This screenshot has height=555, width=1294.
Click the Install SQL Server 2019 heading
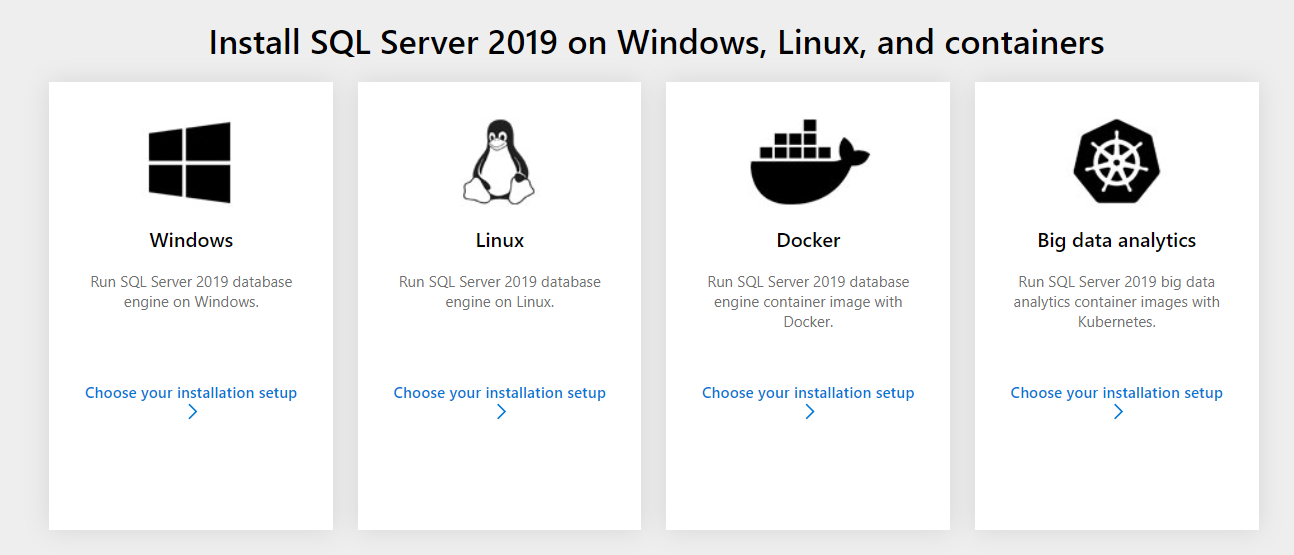(656, 42)
